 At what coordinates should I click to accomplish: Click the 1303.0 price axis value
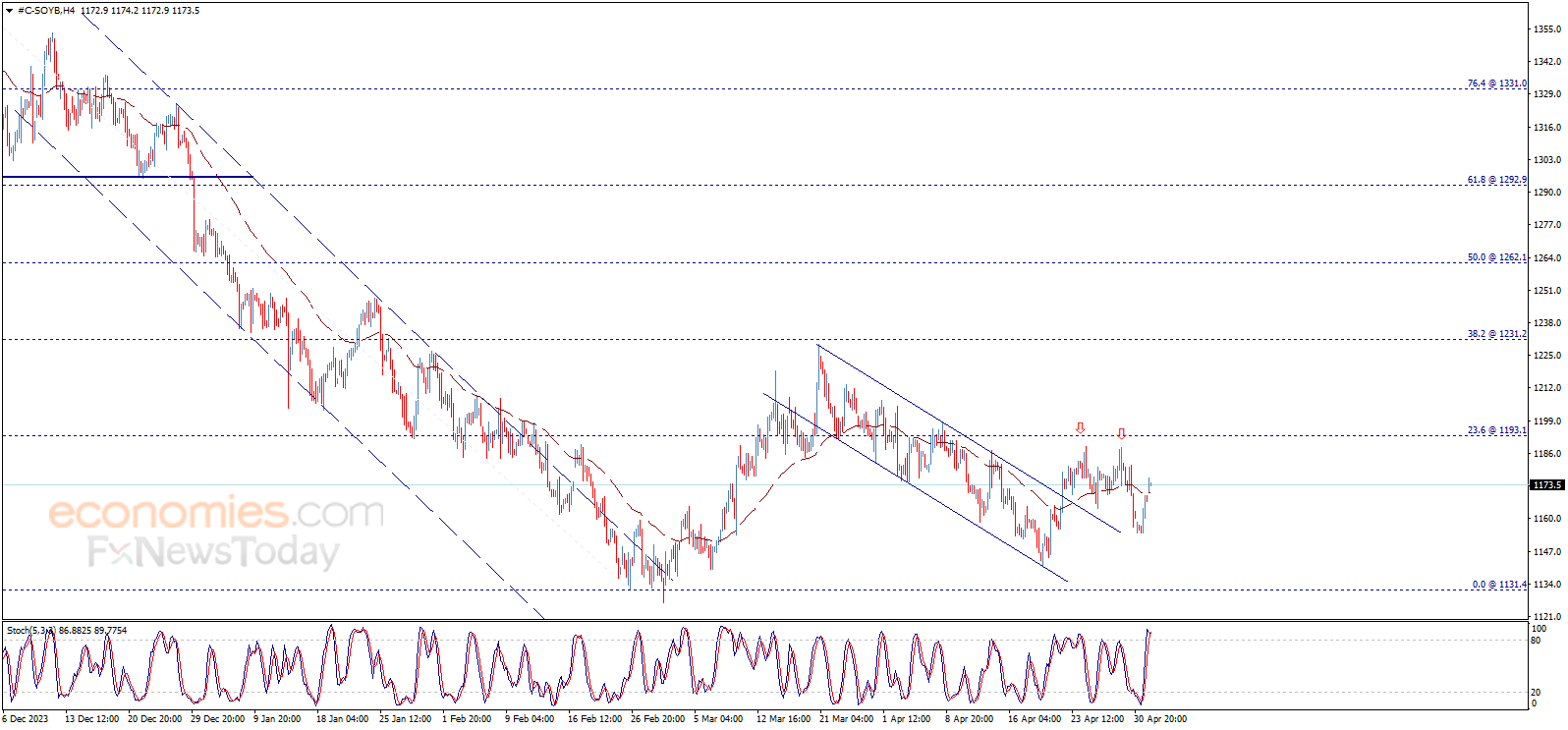[1547, 160]
